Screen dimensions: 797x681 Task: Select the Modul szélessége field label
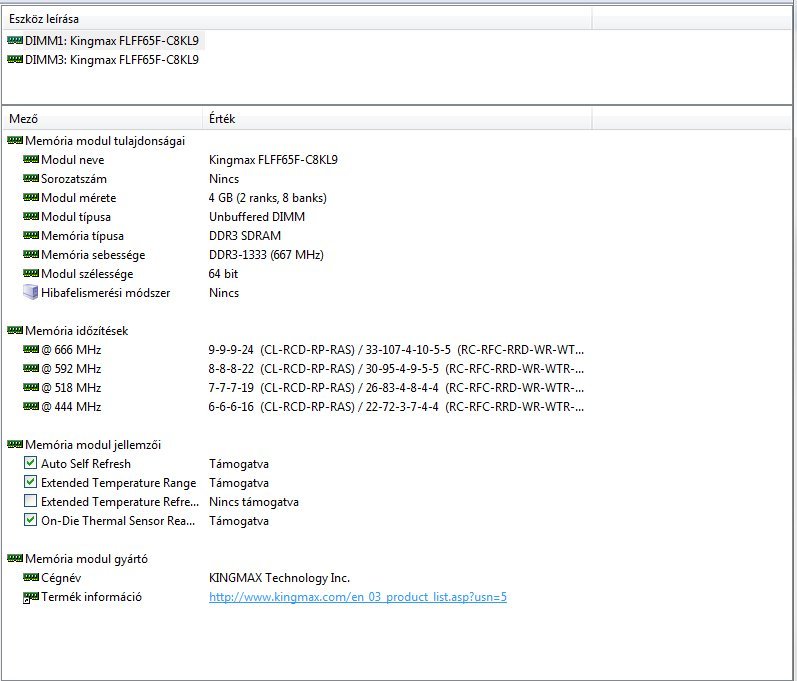[87, 274]
